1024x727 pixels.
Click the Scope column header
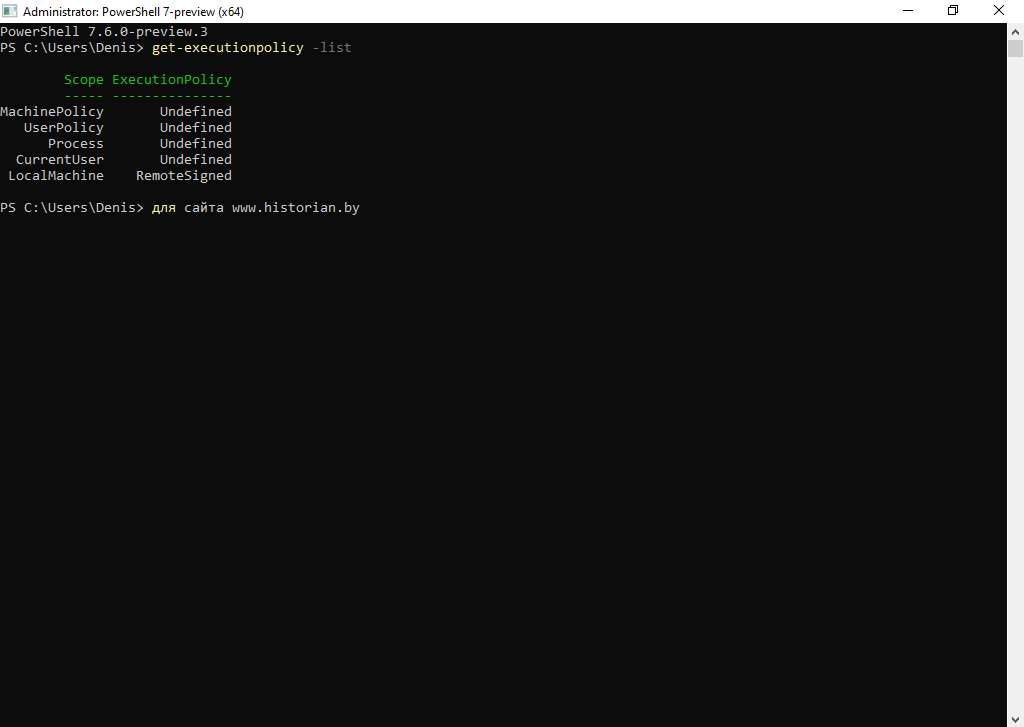[x=84, y=80]
